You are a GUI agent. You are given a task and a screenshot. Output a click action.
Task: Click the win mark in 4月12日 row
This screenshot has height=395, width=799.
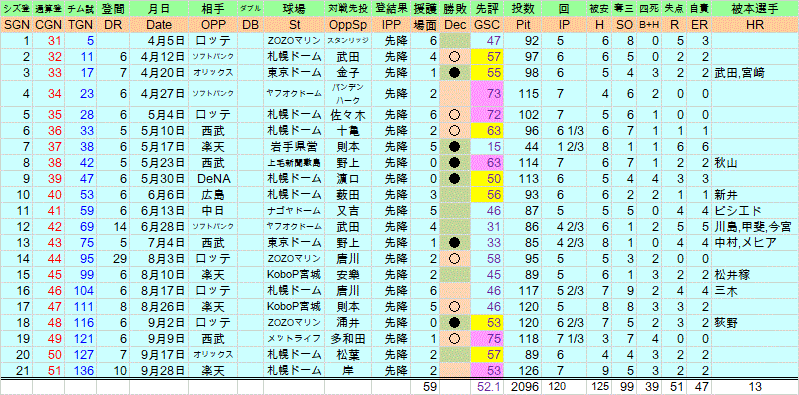[x=456, y=58]
